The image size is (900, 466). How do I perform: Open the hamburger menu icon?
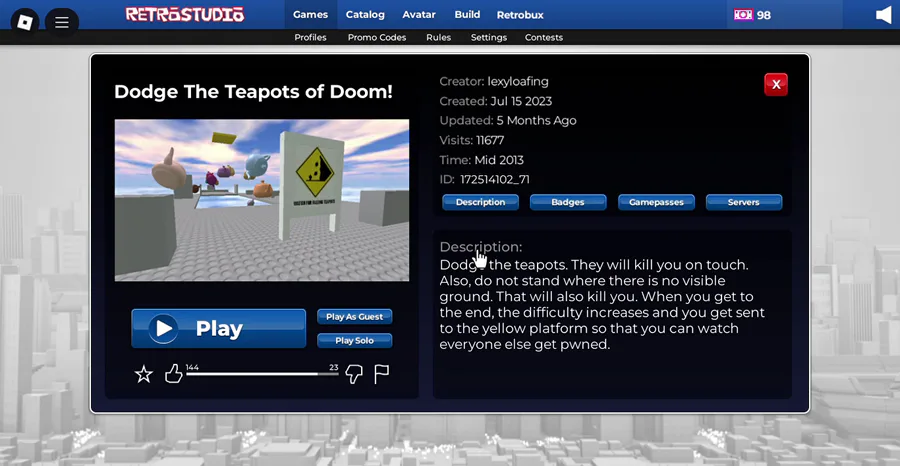click(62, 22)
